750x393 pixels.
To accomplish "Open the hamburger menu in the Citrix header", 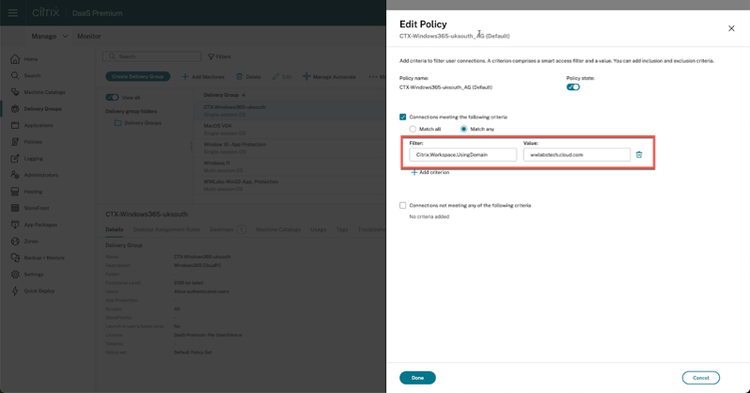I will click(x=13, y=13).
